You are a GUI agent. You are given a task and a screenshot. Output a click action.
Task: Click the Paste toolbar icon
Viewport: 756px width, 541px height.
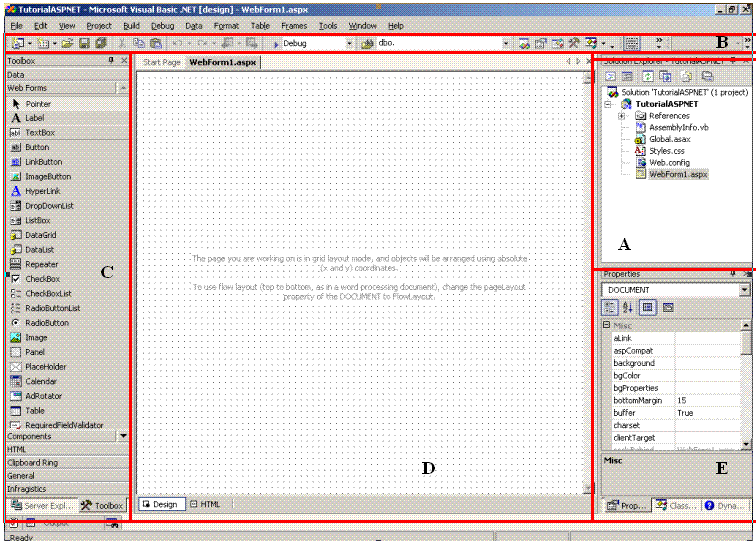(x=156, y=43)
